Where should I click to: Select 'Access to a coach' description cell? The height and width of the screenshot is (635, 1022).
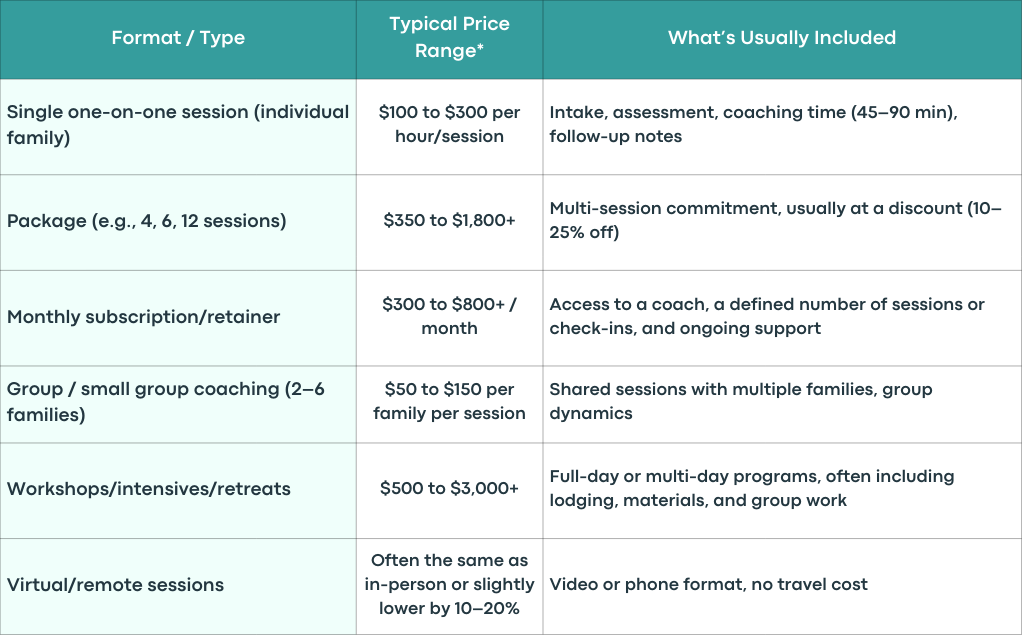pyautogui.click(x=782, y=318)
